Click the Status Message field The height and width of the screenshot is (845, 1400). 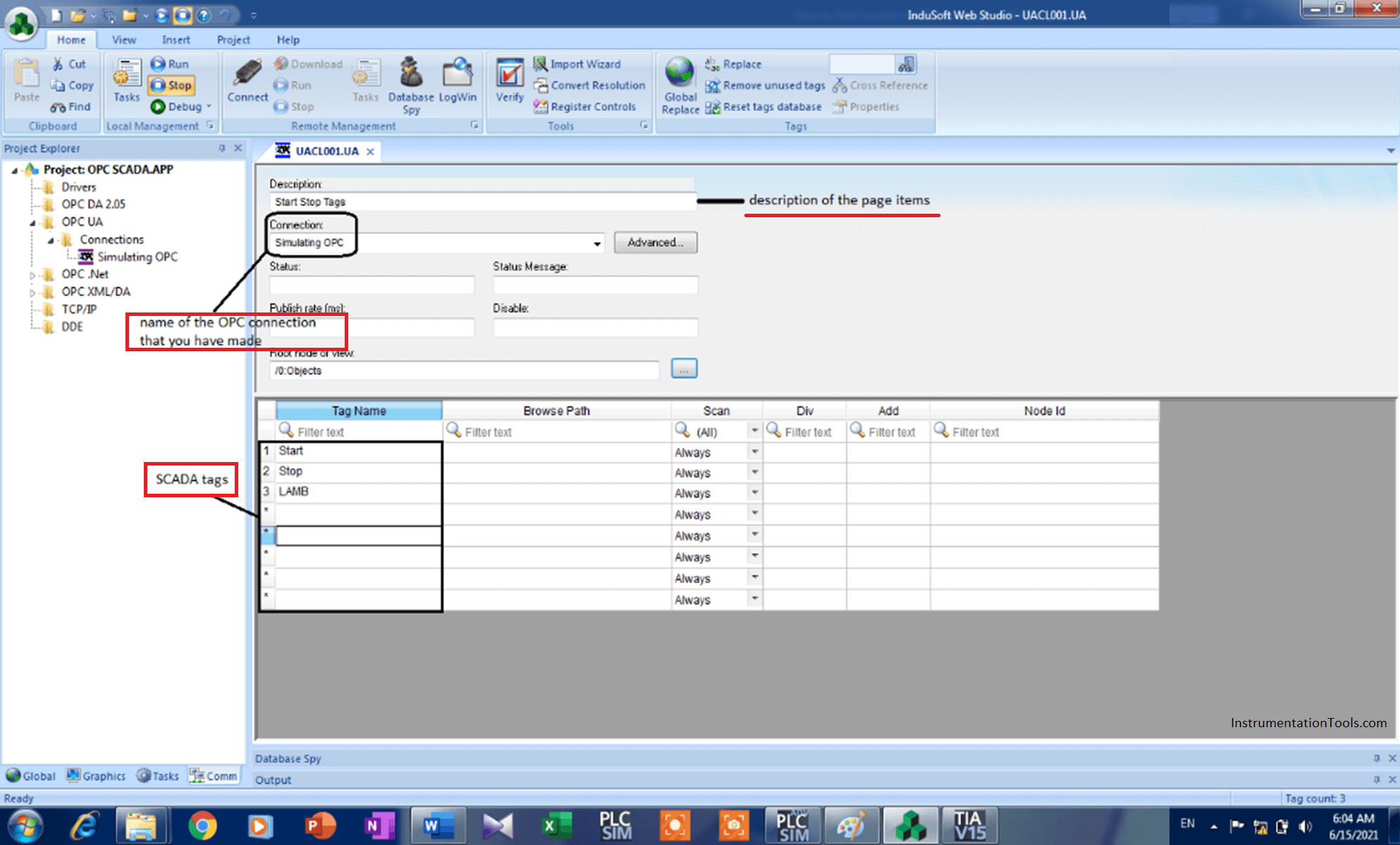click(596, 285)
